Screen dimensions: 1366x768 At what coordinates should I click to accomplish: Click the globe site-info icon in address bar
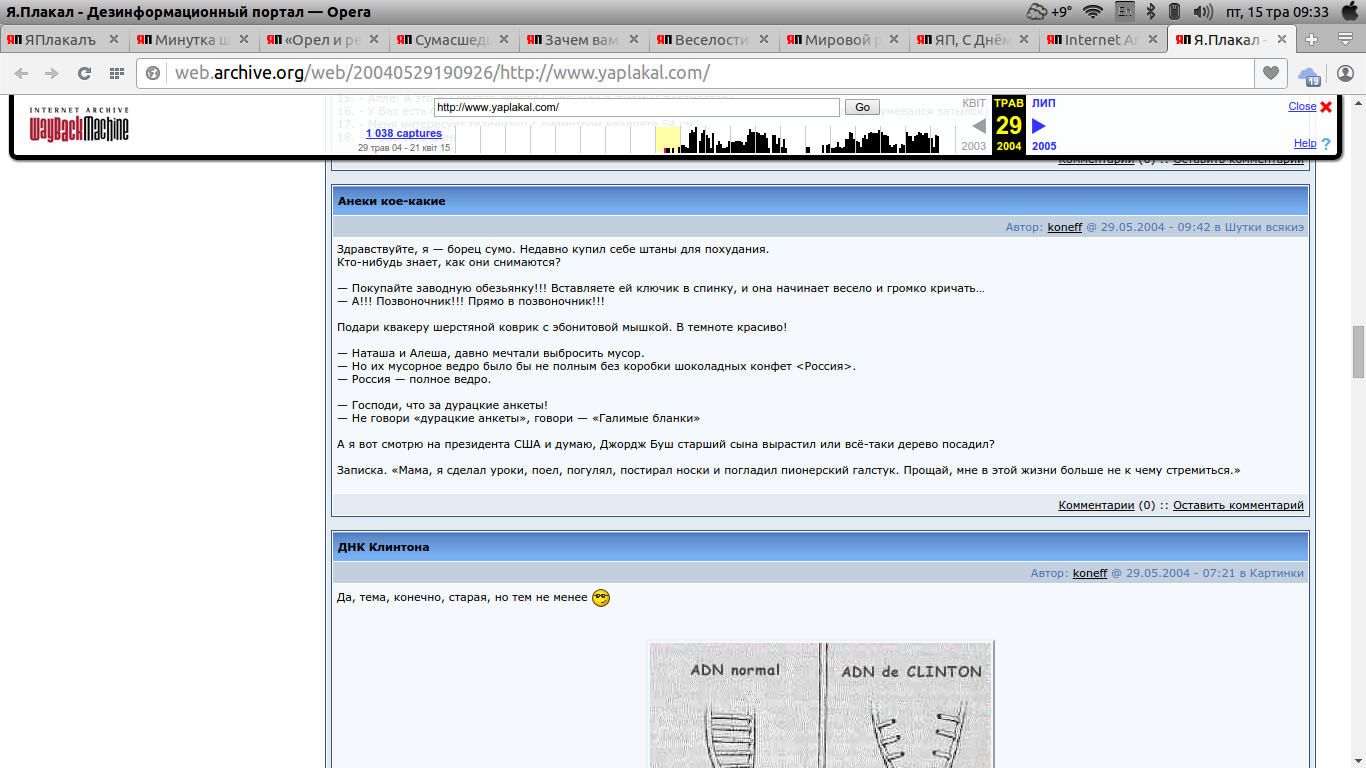coord(154,73)
